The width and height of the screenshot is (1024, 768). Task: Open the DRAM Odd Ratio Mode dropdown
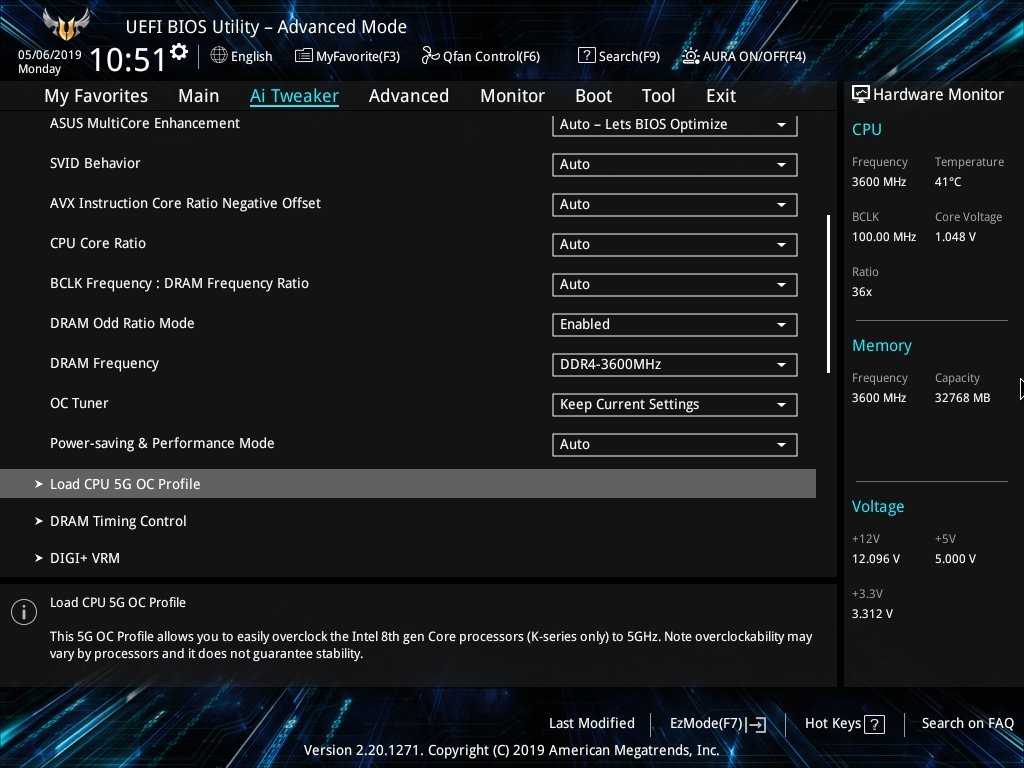tap(674, 325)
